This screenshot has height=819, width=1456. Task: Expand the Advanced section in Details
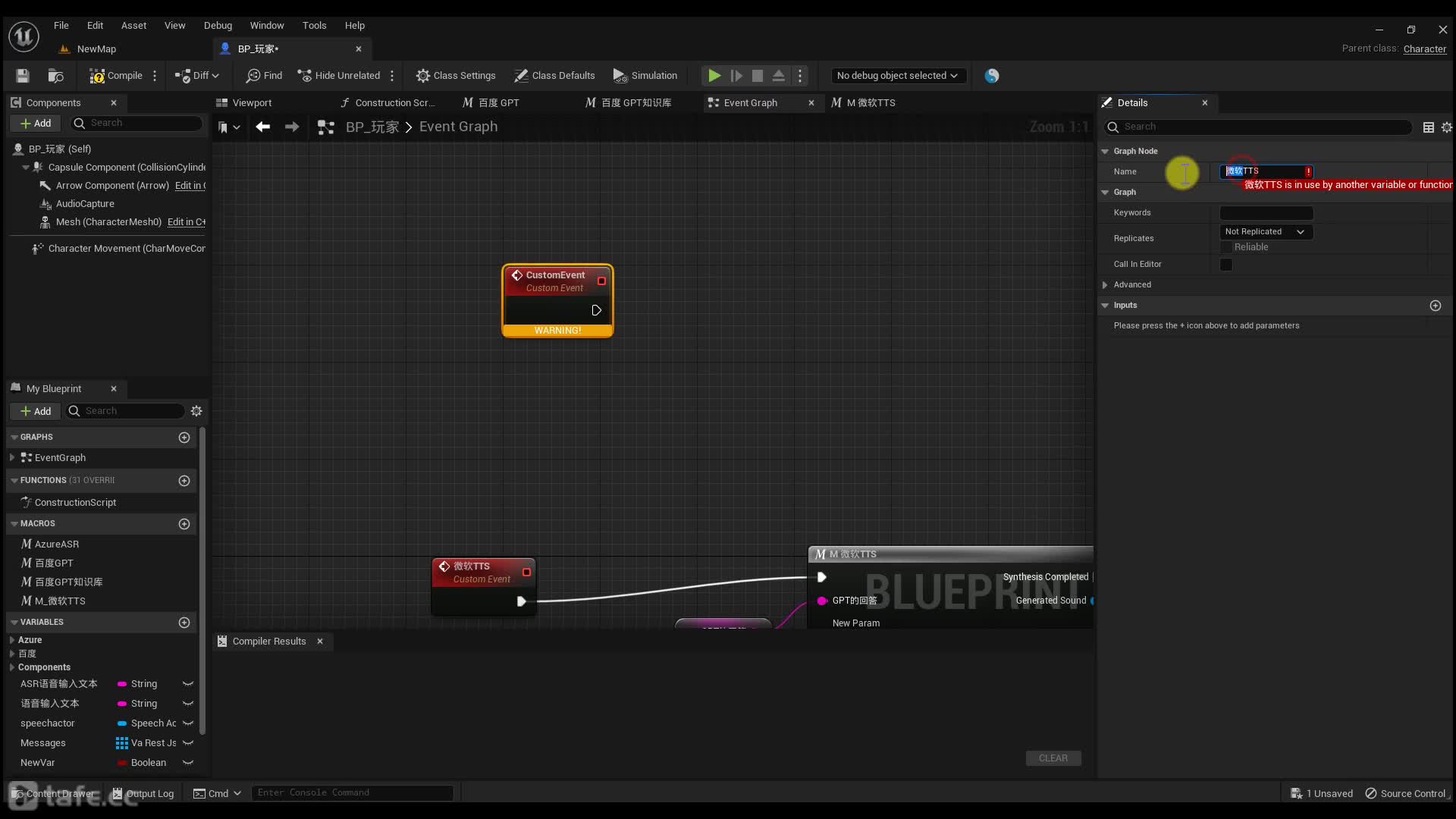(x=1105, y=285)
